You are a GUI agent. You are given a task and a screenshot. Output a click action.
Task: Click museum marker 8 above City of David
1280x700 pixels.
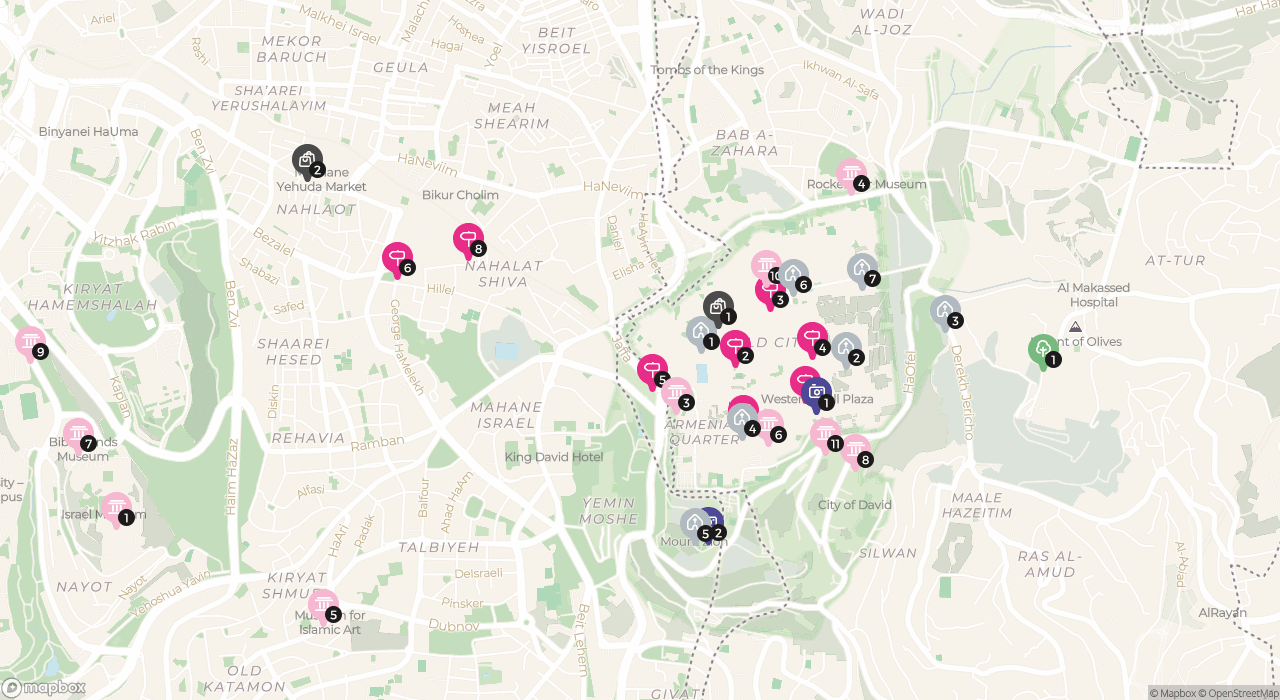pos(855,451)
